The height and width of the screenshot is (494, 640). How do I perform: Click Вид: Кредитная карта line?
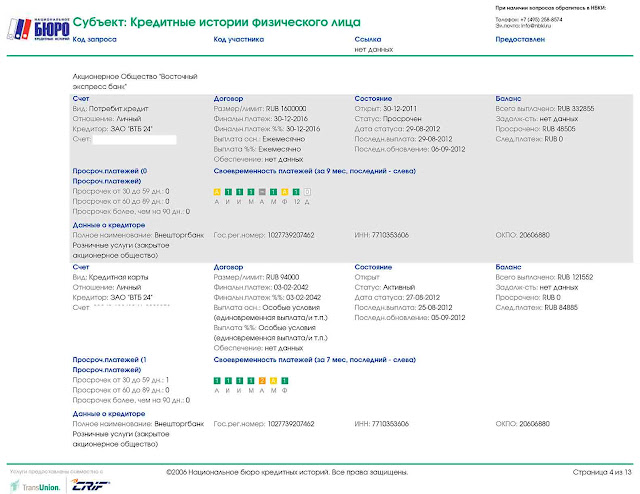tap(110, 277)
